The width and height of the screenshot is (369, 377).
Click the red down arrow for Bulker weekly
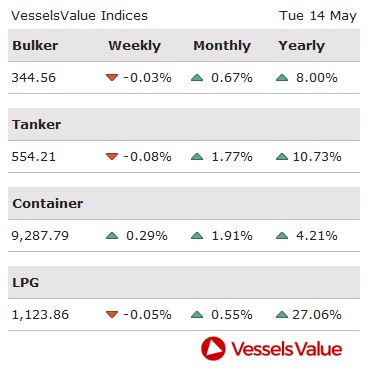click(x=112, y=78)
